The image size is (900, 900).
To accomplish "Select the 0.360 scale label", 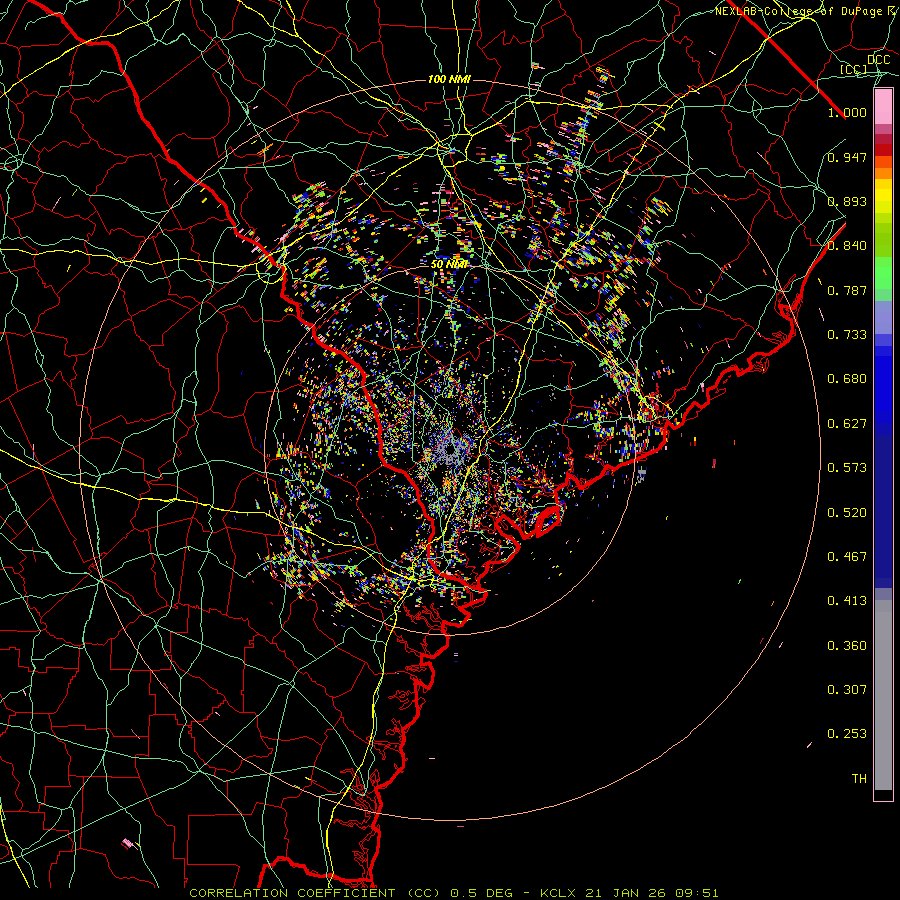I will click(847, 646).
